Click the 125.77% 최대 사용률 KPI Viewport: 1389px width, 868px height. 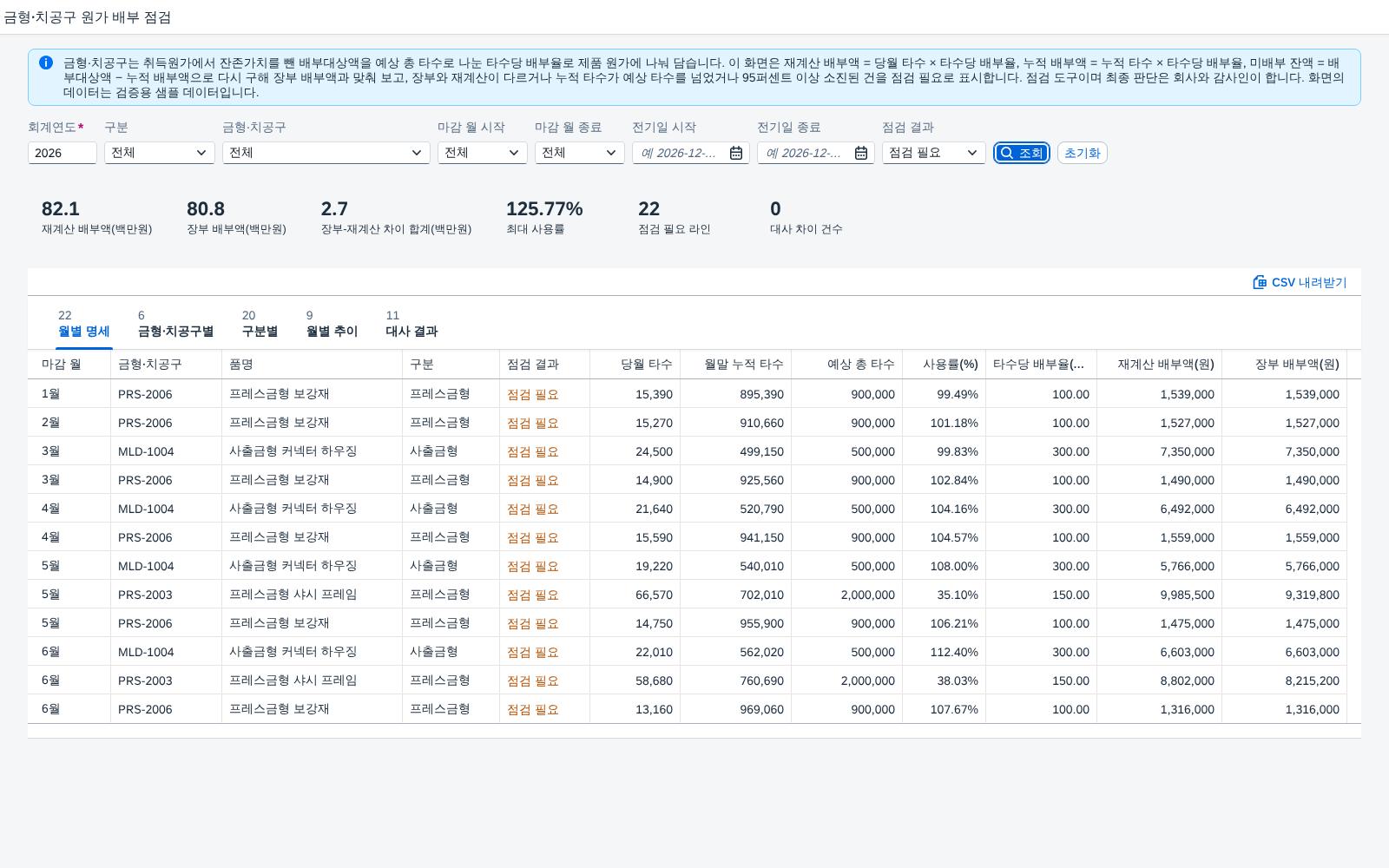point(544,217)
